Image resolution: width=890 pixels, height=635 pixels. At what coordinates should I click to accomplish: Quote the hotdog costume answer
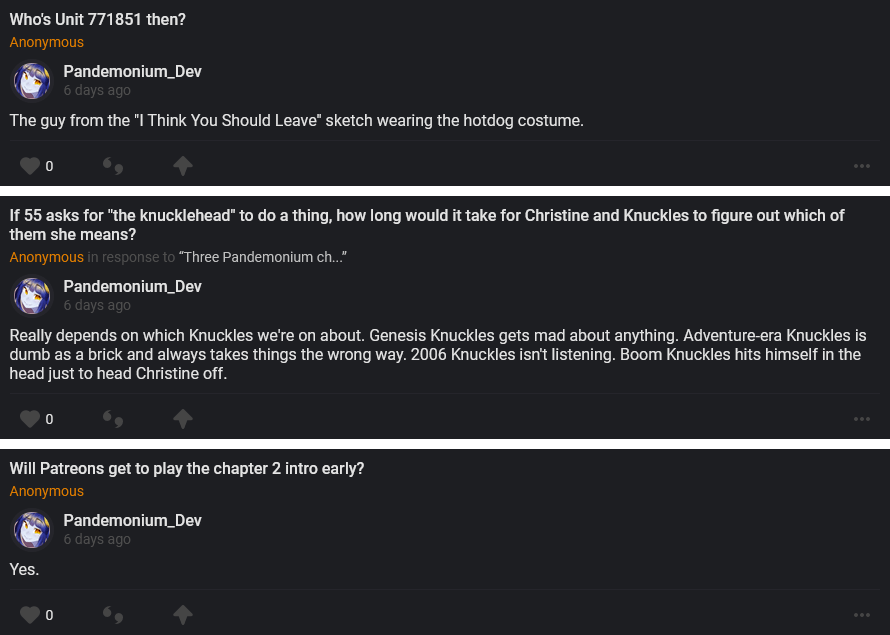[113, 166]
